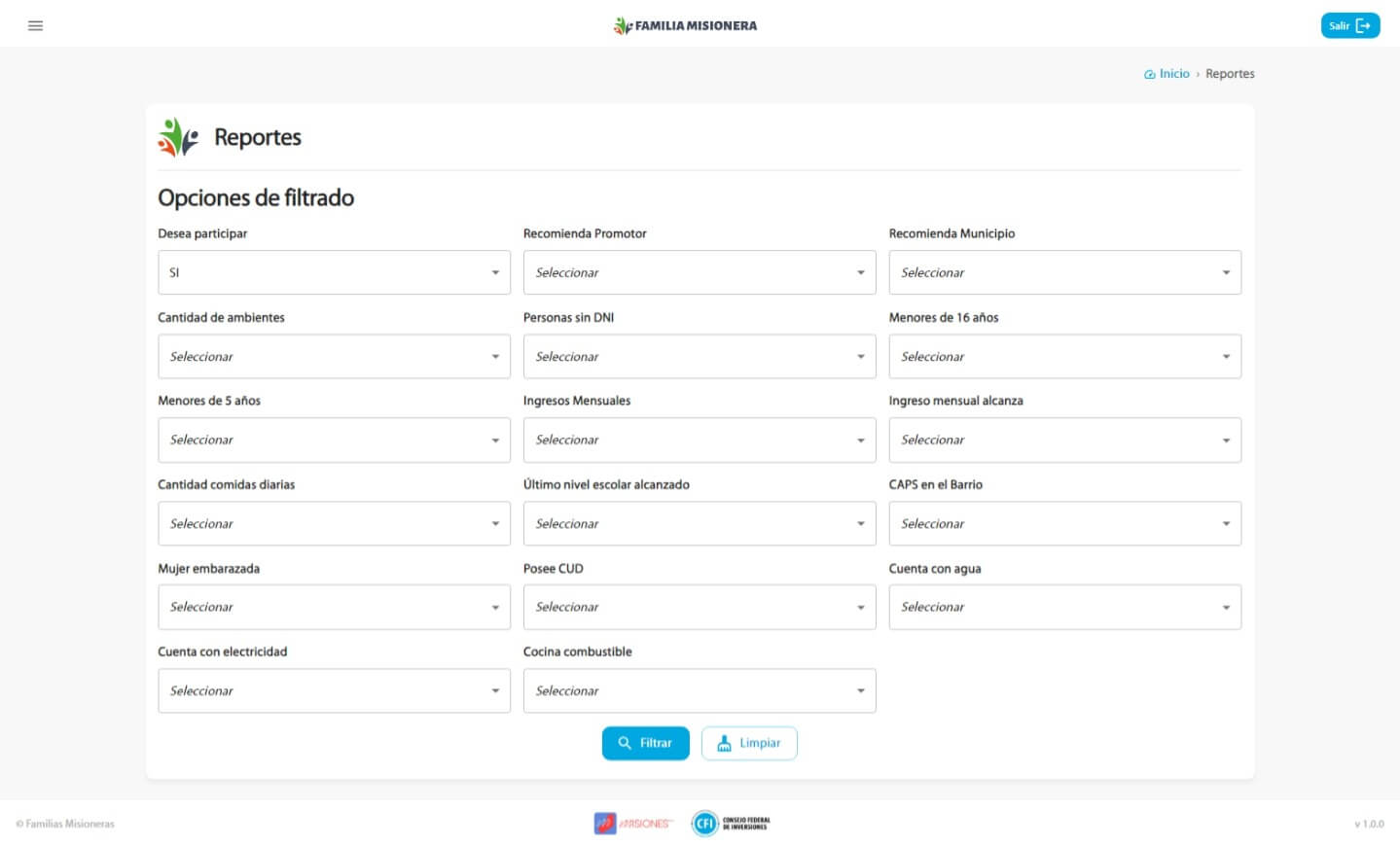Expand the Cocina combustible dropdown

699,690
